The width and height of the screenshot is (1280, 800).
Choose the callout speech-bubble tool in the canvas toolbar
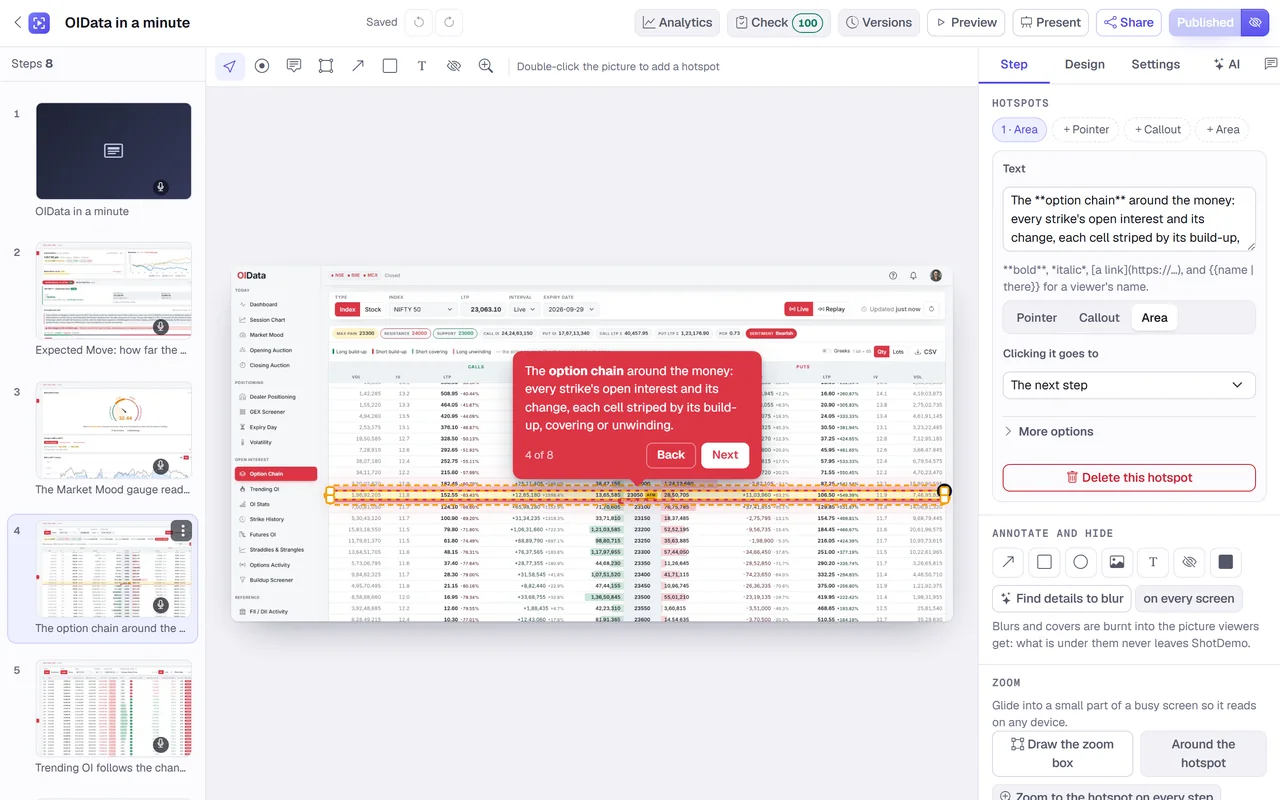pos(294,66)
